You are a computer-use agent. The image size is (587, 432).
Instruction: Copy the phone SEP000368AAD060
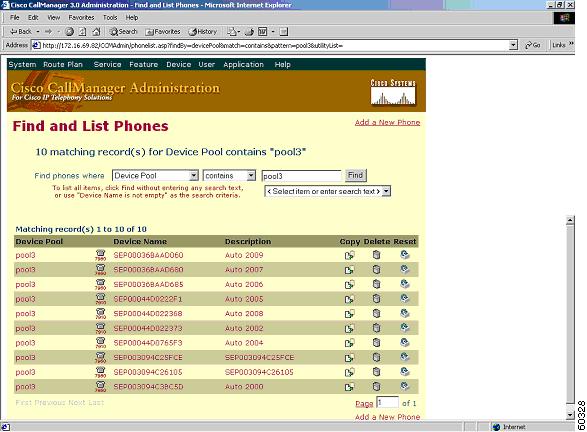click(349, 256)
